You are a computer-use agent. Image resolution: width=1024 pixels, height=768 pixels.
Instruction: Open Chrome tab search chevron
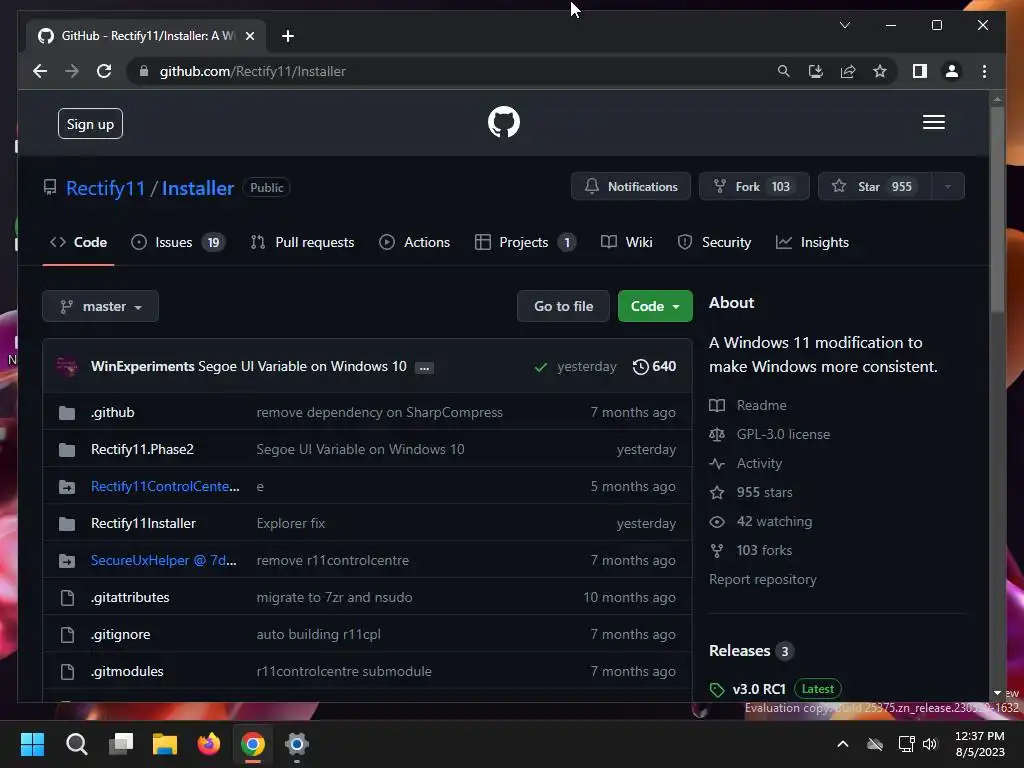pyautogui.click(x=844, y=25)
